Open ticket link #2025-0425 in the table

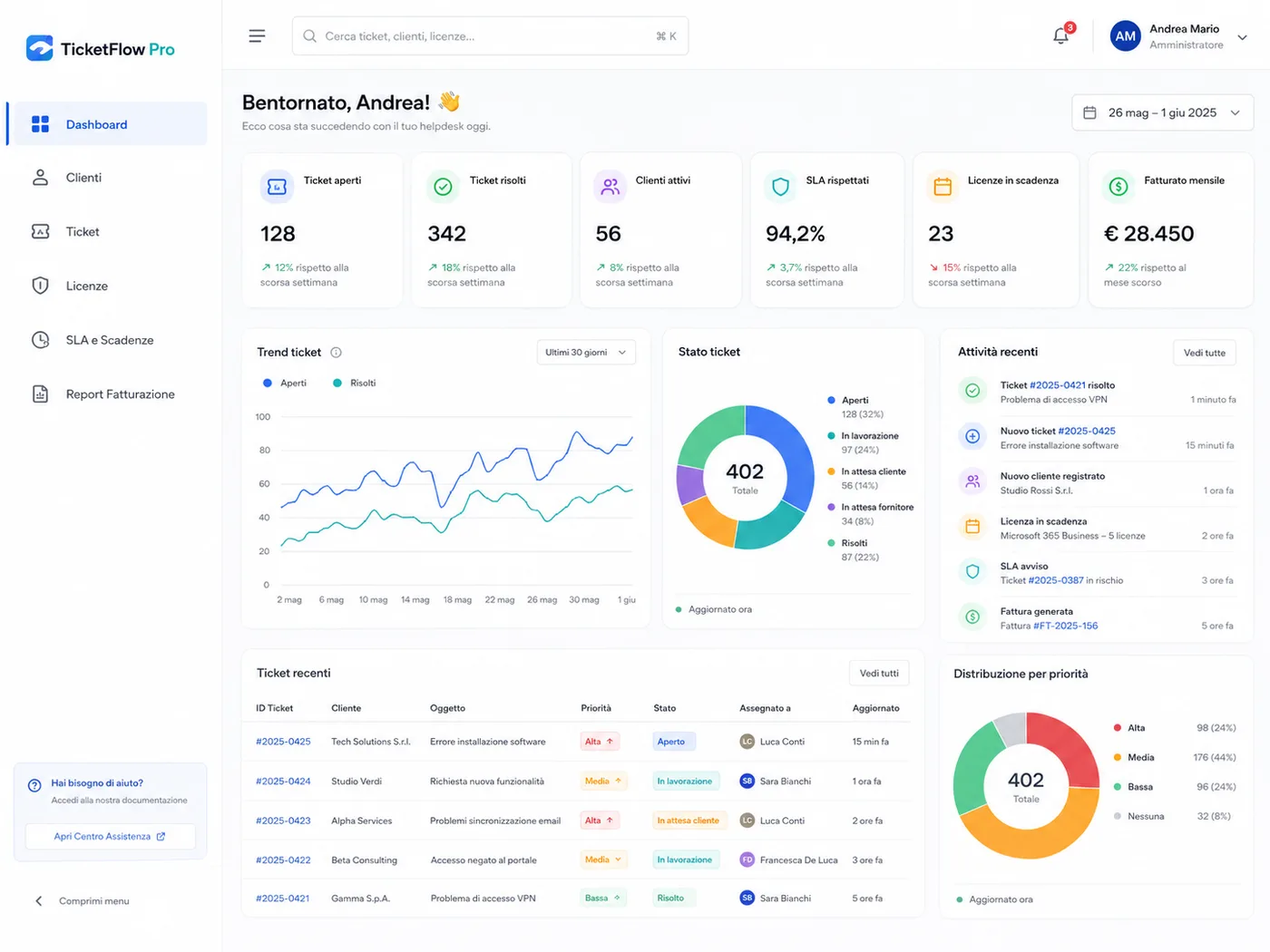click(x=283, y=742)
